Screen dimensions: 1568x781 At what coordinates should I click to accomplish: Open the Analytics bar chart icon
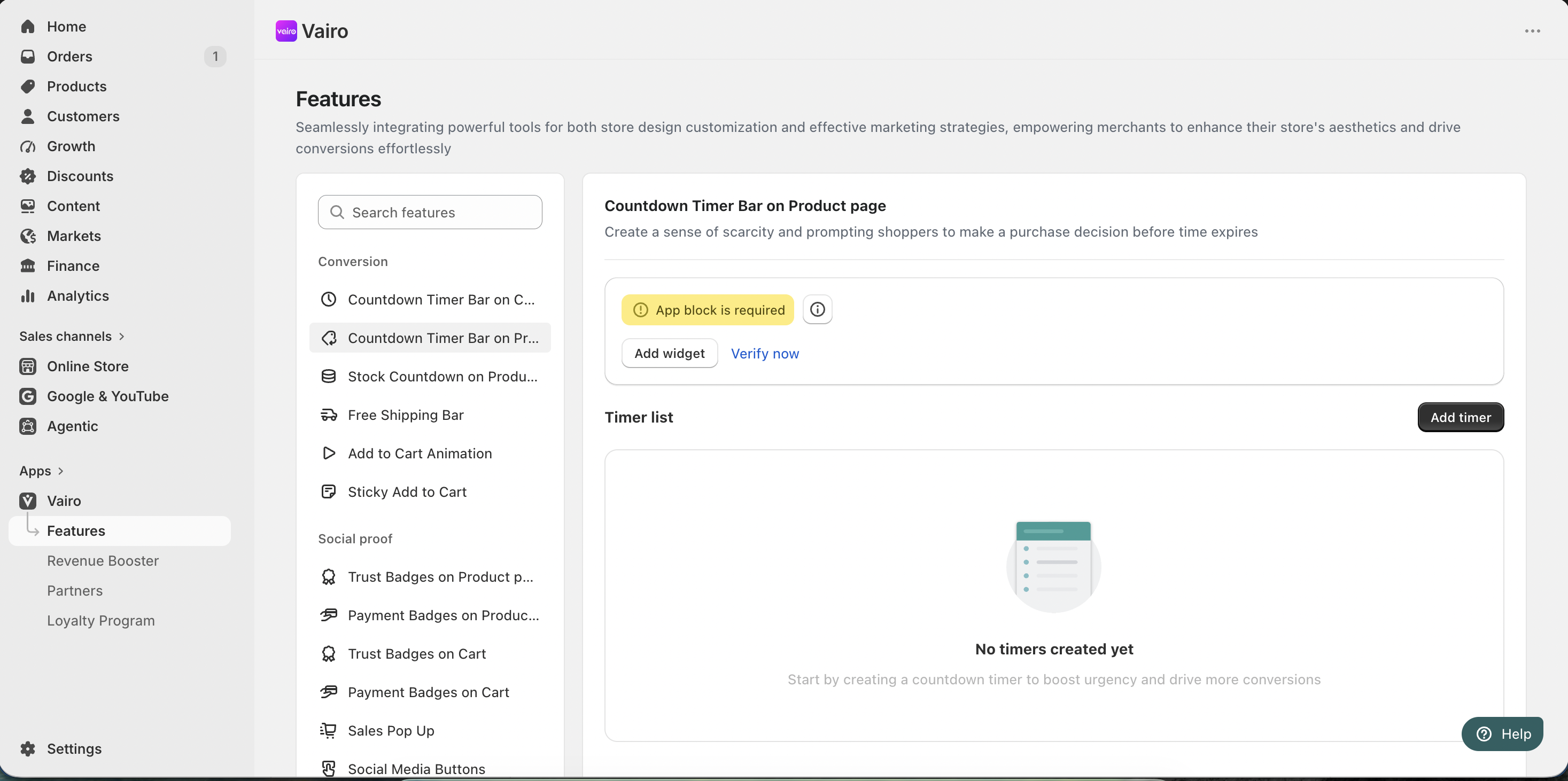pos(28,295)
